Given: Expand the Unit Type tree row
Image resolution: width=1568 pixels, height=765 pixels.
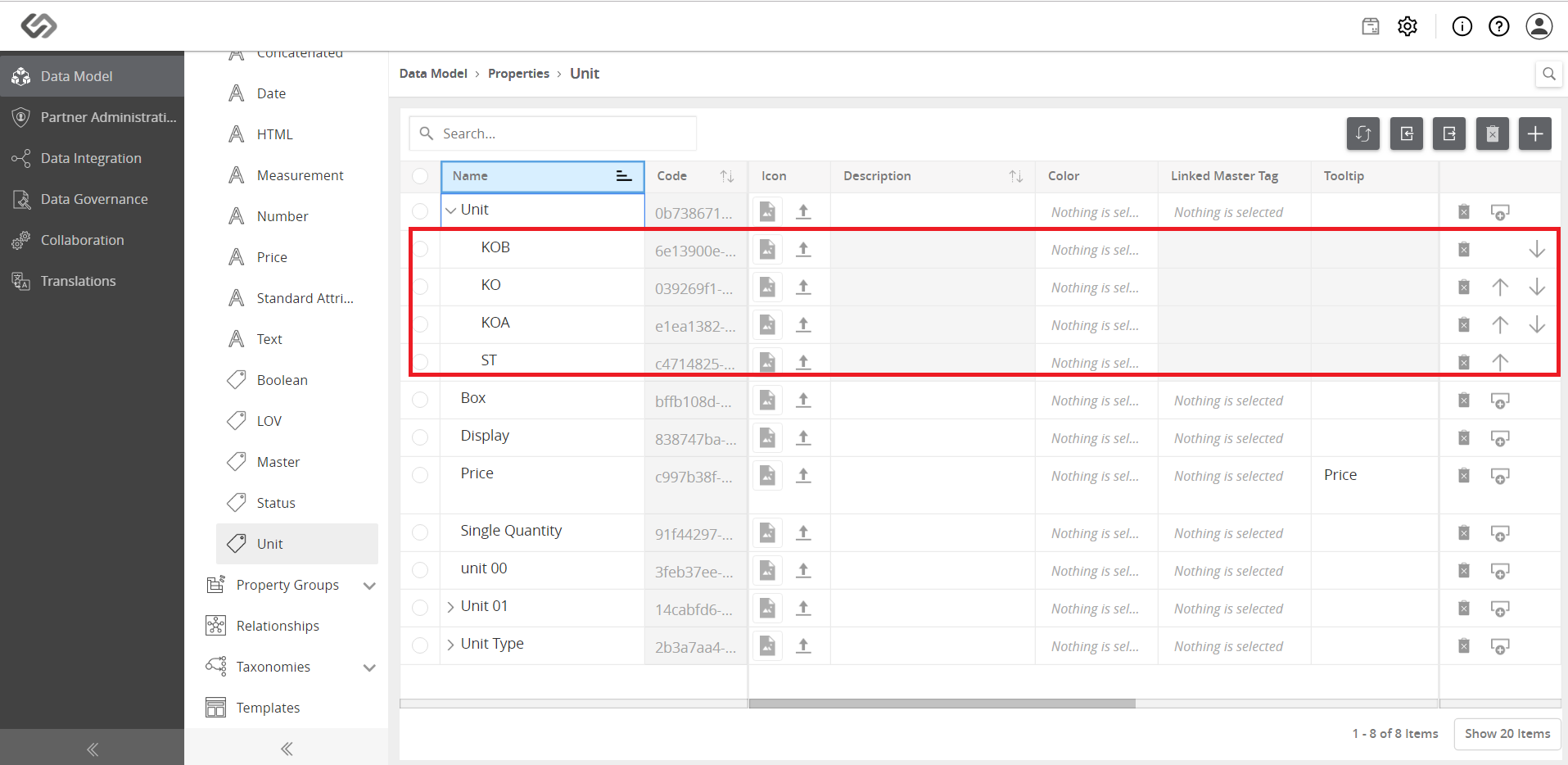Looking at the screenshot, I should (x=450, y=645).
